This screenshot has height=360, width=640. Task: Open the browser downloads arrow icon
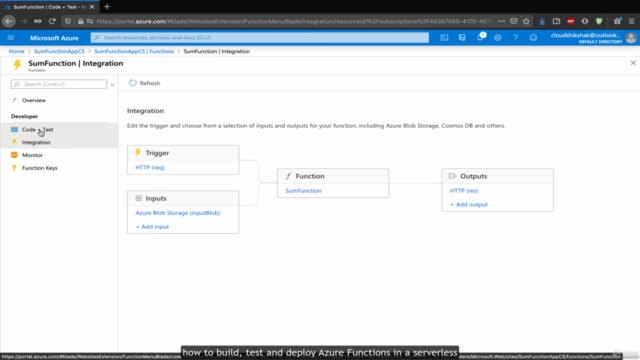click(x=542, y=21)
